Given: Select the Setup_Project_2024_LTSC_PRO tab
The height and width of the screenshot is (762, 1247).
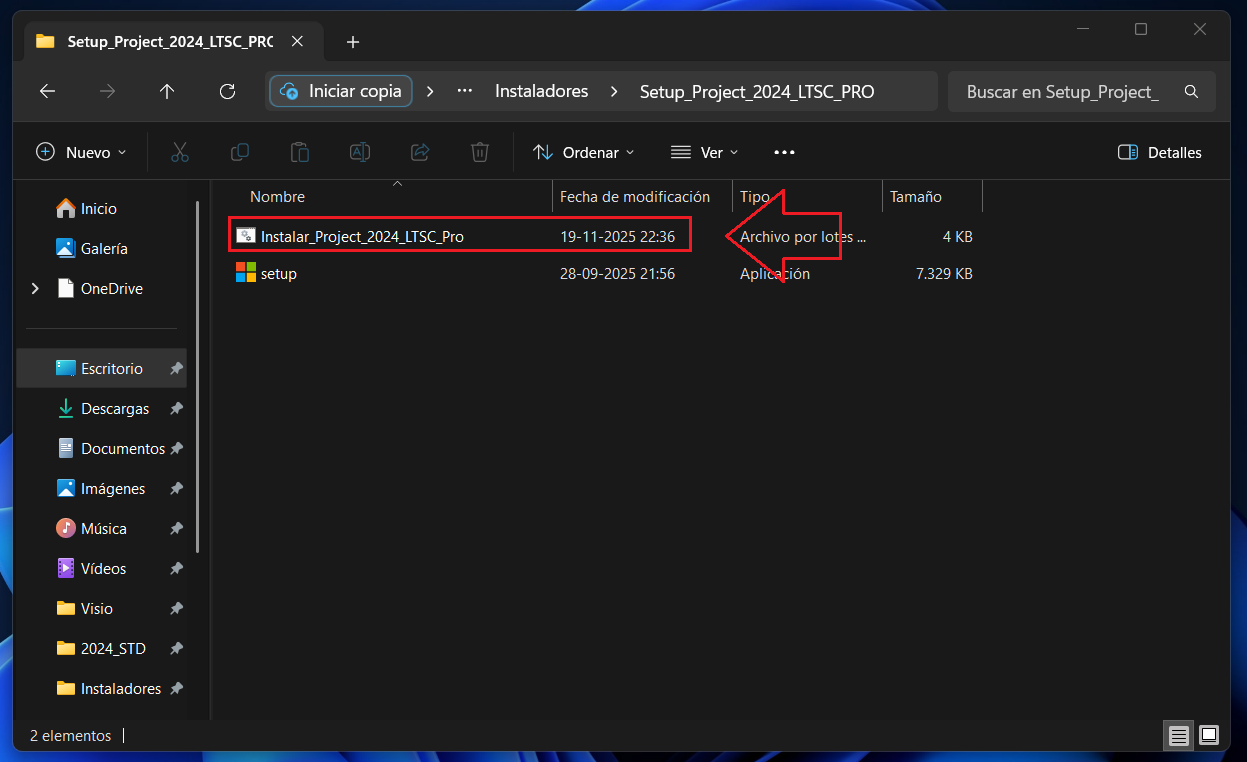Looking at the screenshot, I should point(172,41).
